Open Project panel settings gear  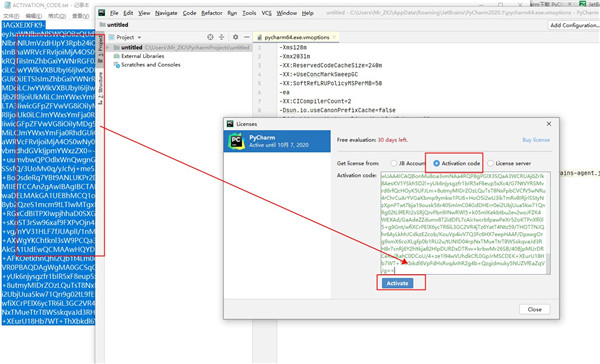tap(235, 37)
